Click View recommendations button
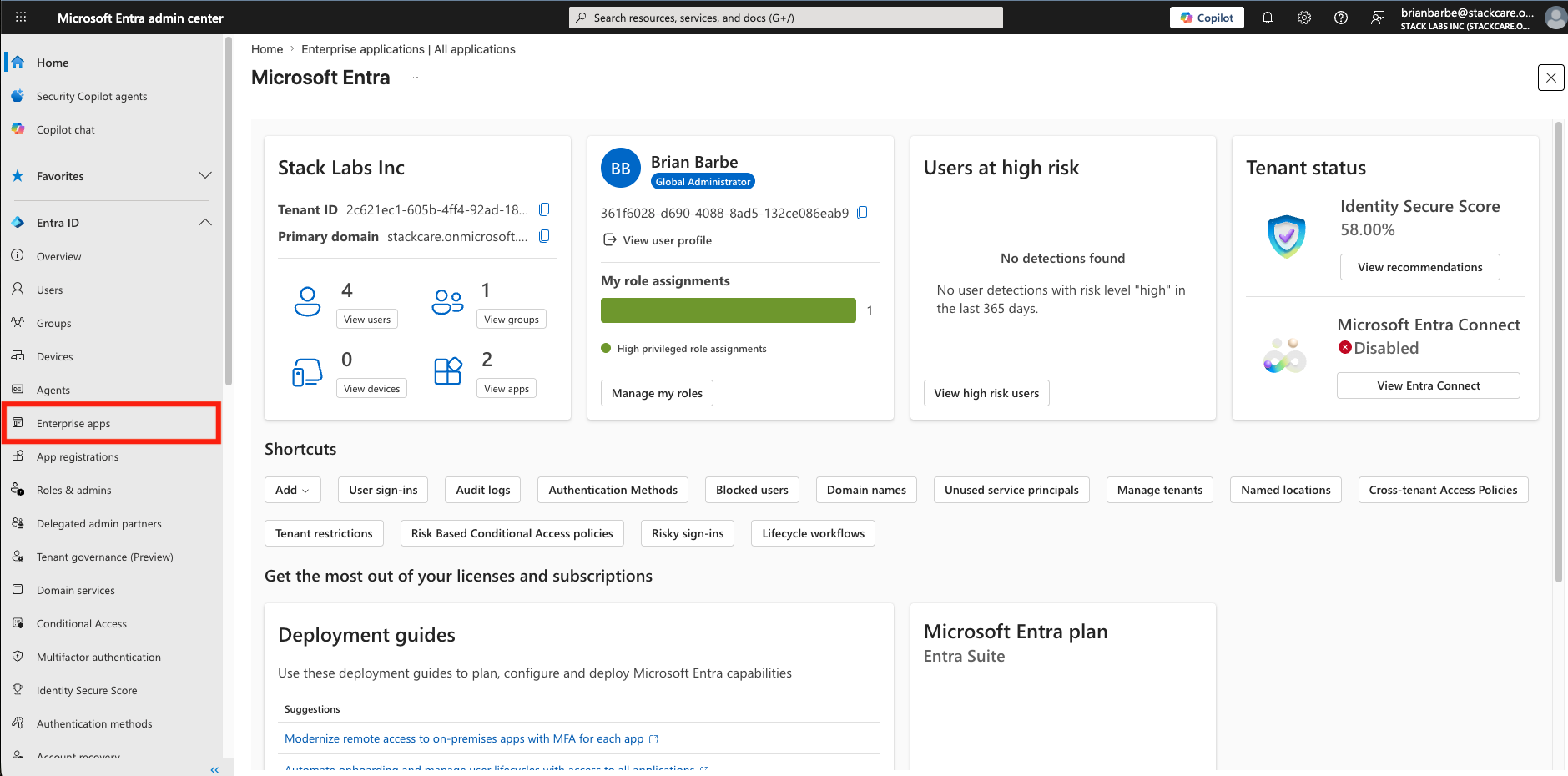The width and height of the screenshot is (1568, 776). click(x=1419, y=267)
